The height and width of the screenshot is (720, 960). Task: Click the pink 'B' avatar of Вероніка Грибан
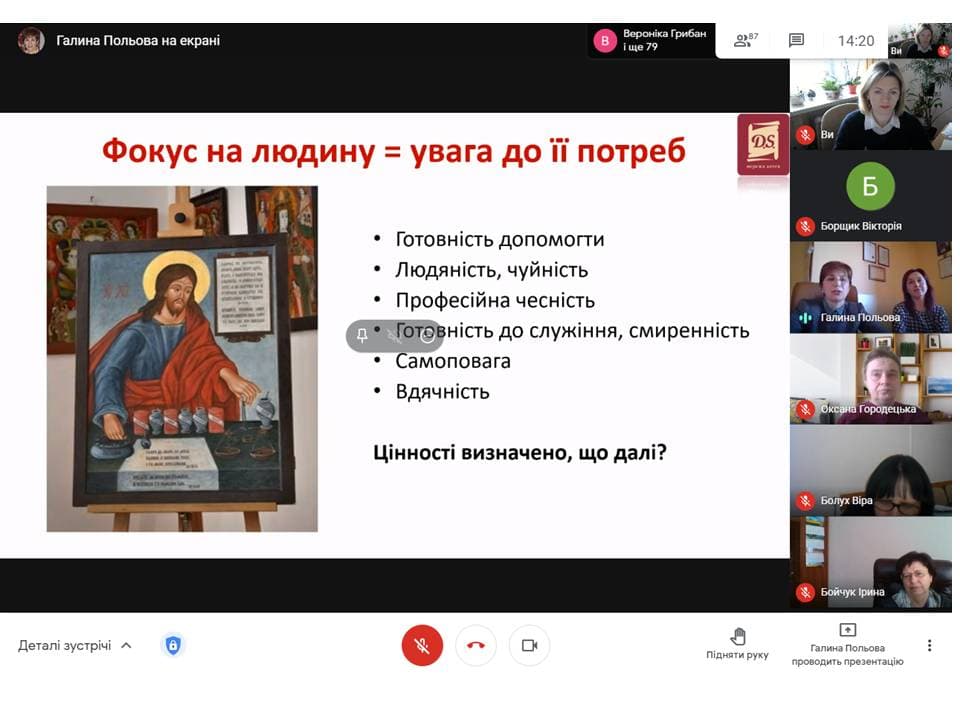pos(605,40)
